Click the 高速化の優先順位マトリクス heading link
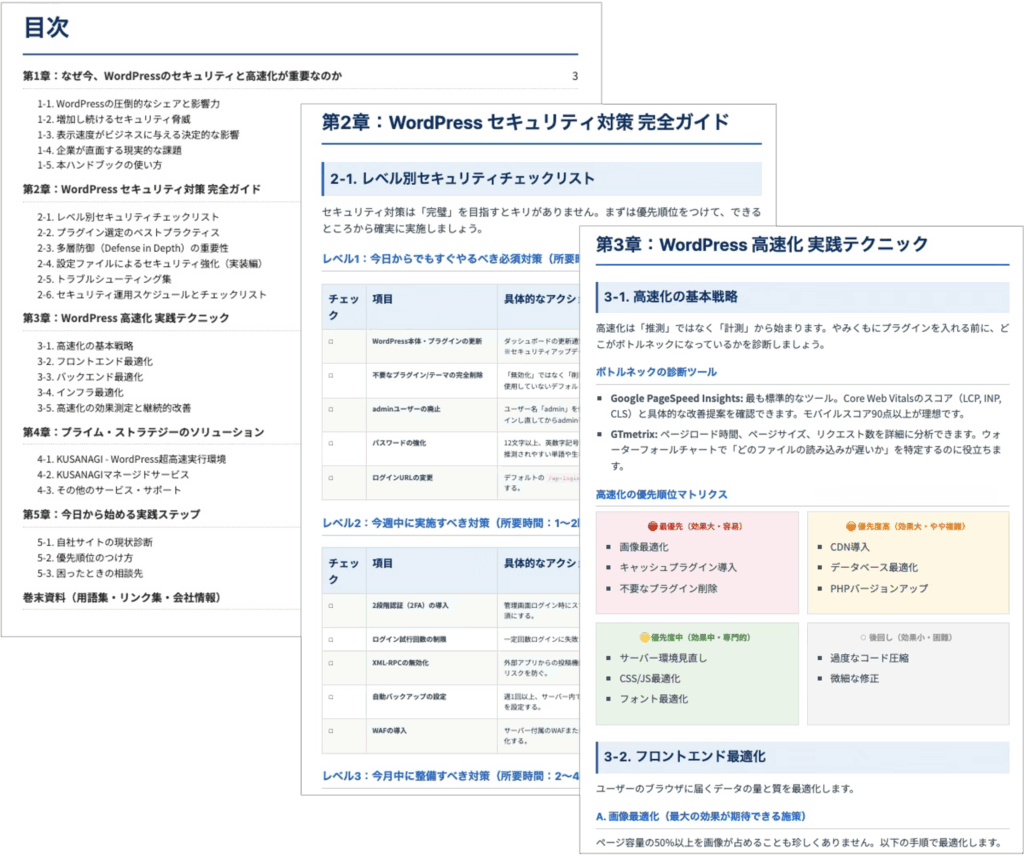1024x856 pixels. coord(665,491)
